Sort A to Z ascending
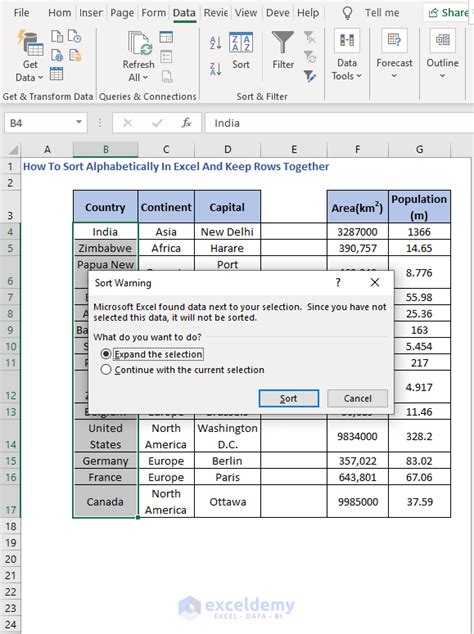 click(216, 42)
